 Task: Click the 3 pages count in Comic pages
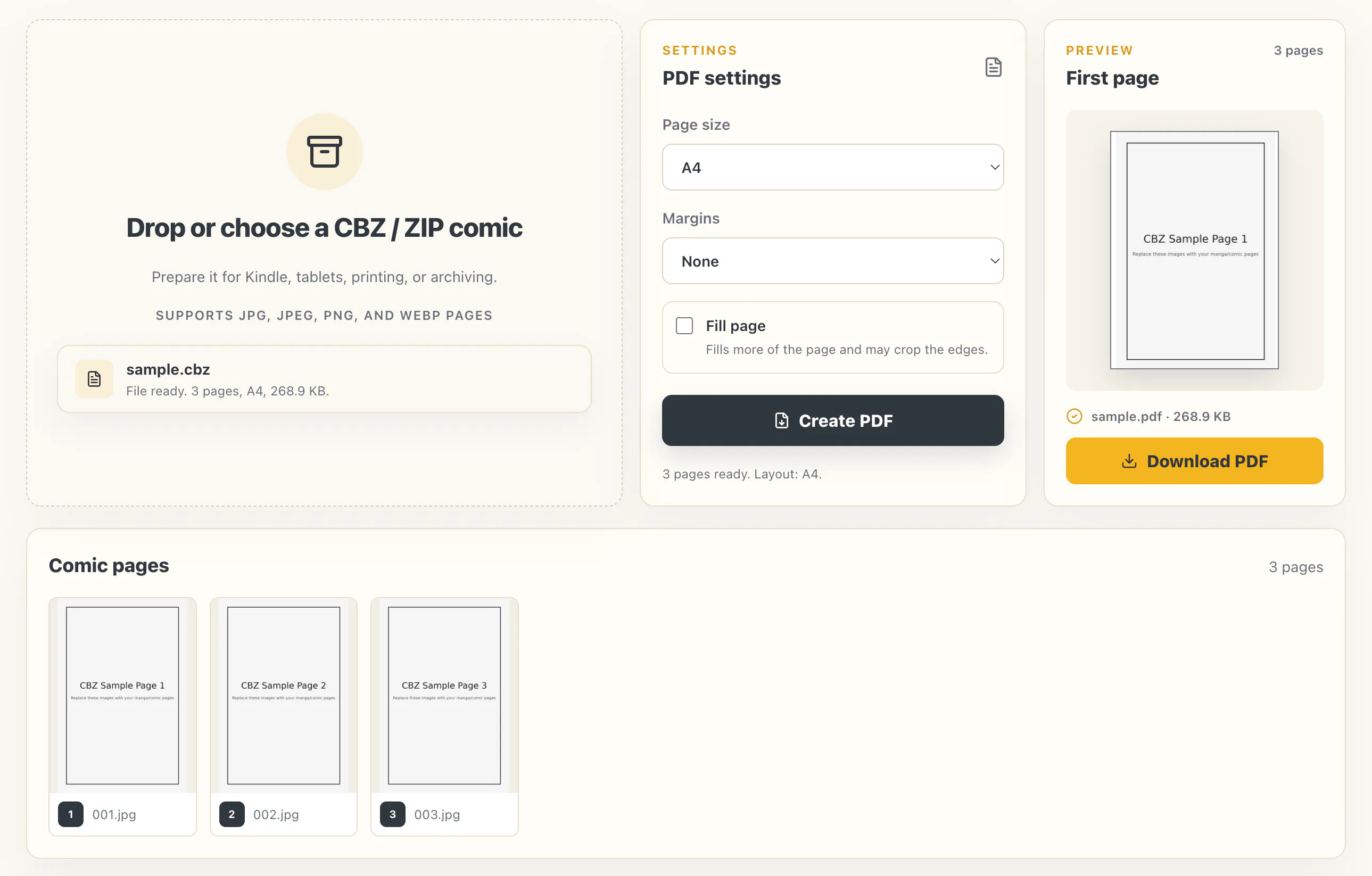pos(1296,567)
